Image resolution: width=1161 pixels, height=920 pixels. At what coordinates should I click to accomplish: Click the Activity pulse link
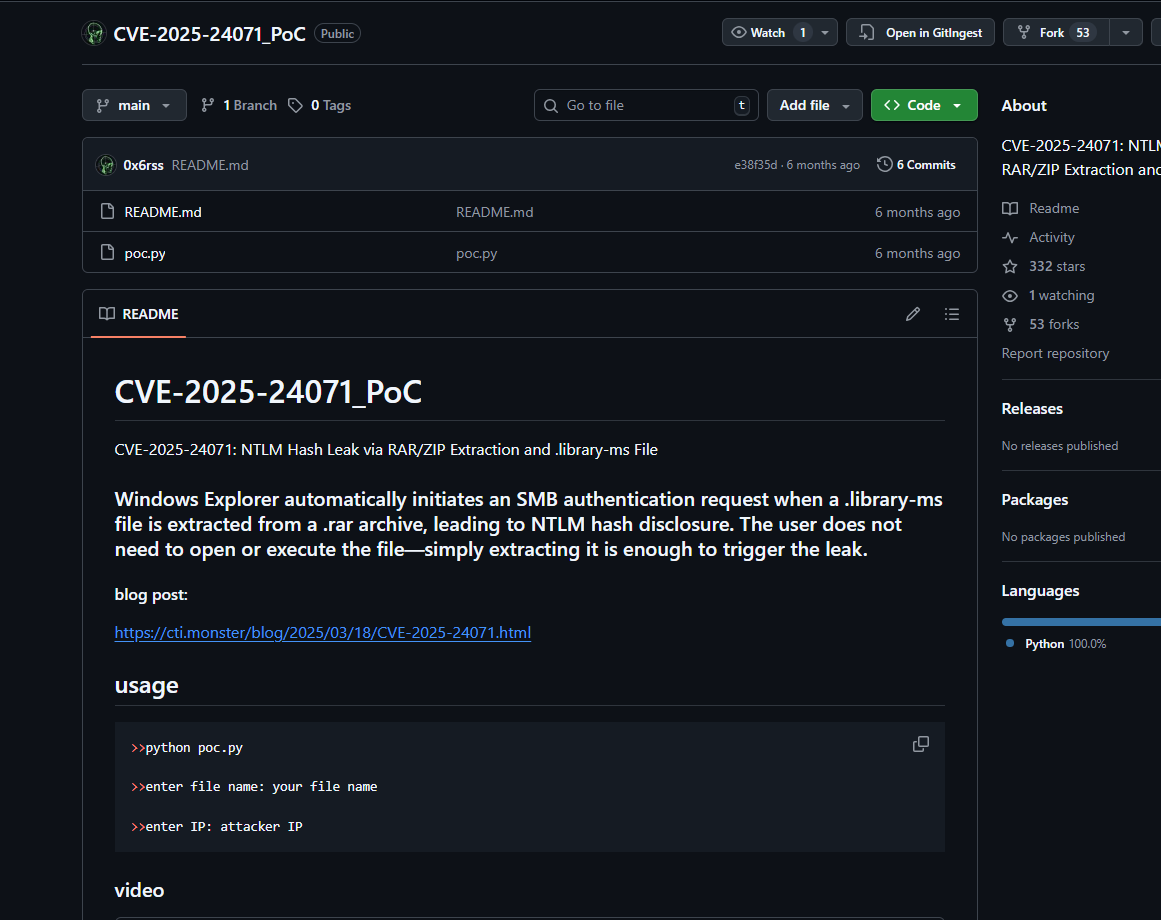(x=1051, y=237)
